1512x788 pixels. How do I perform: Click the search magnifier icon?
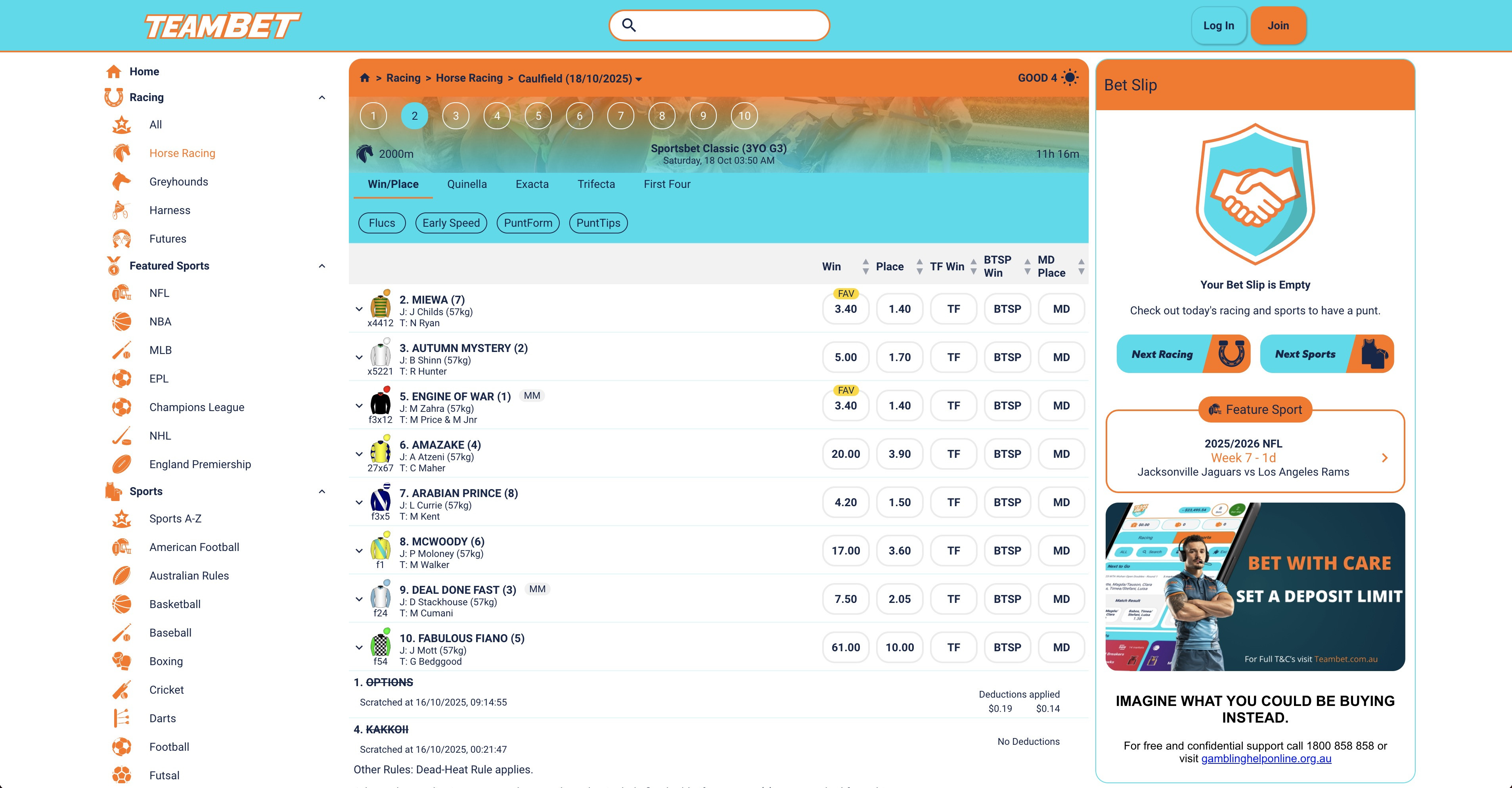click(629, 25)
